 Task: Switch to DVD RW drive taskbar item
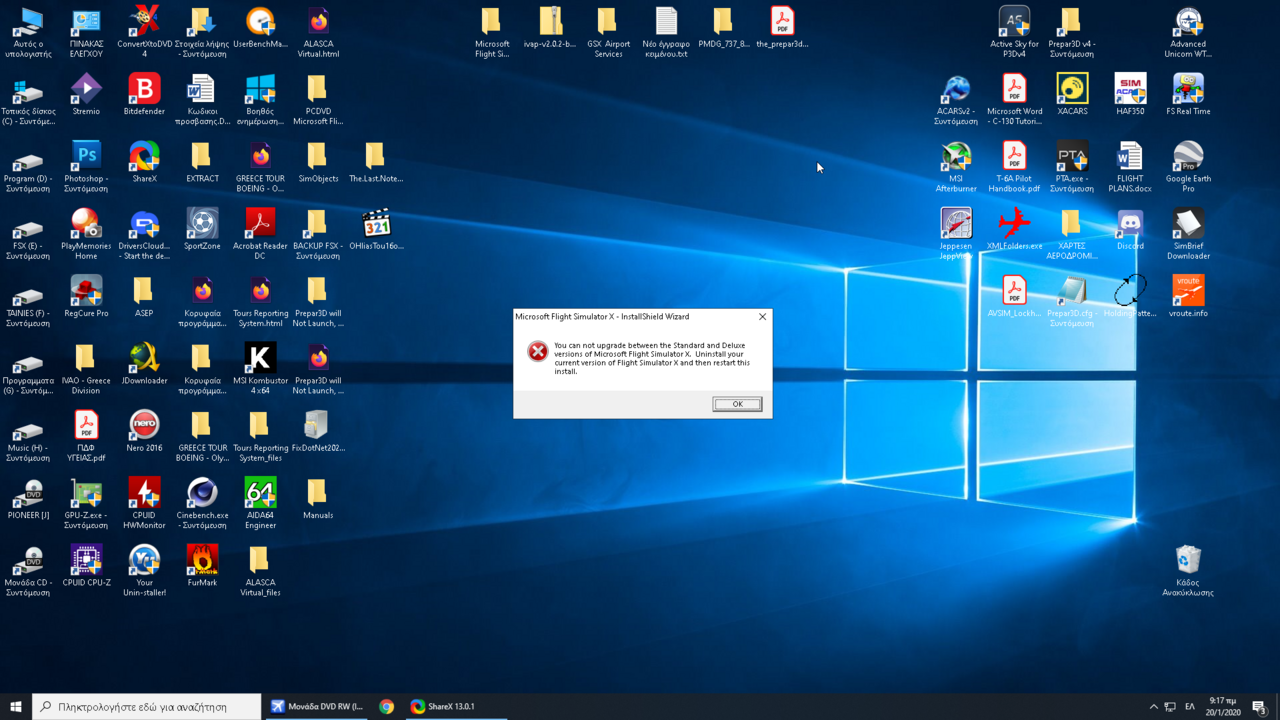click(x=317, y=706)
